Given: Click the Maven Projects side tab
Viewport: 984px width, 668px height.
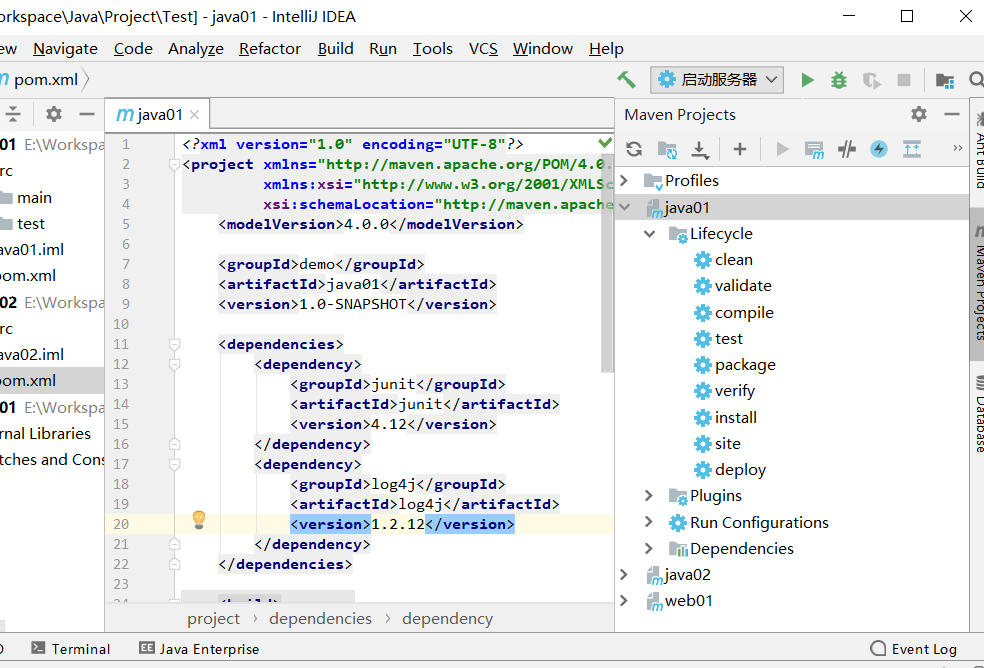Looking at the screenshot, I should point(977,284).
